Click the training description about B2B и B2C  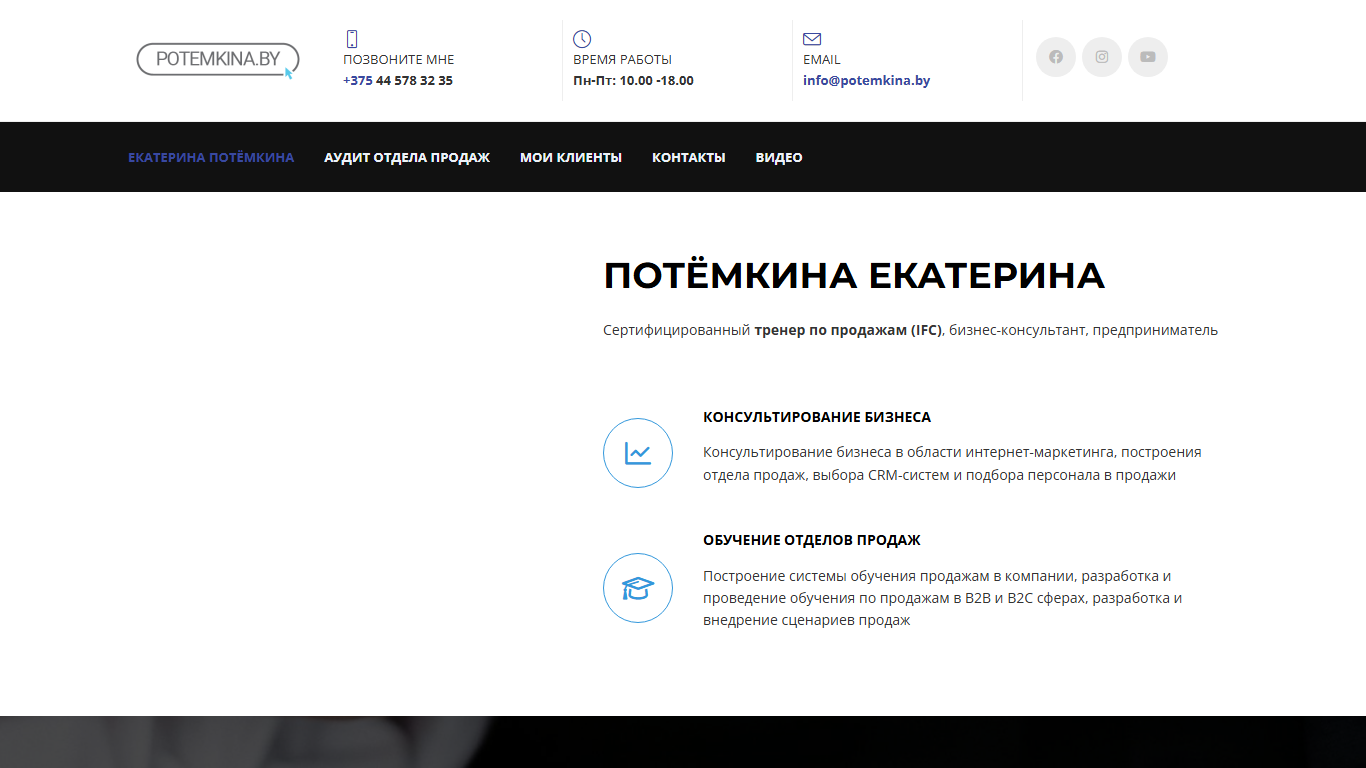tap(943, 598)
